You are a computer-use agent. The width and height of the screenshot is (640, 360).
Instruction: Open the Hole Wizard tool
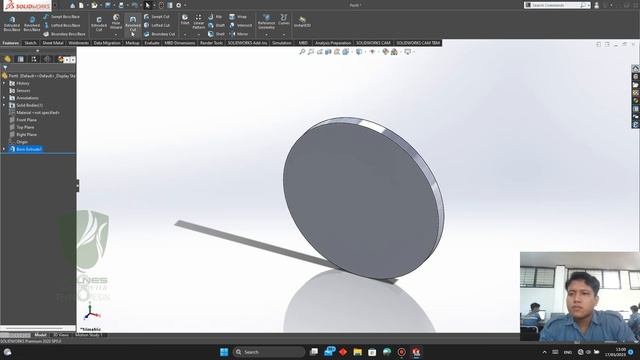click(x=116, y=22)
